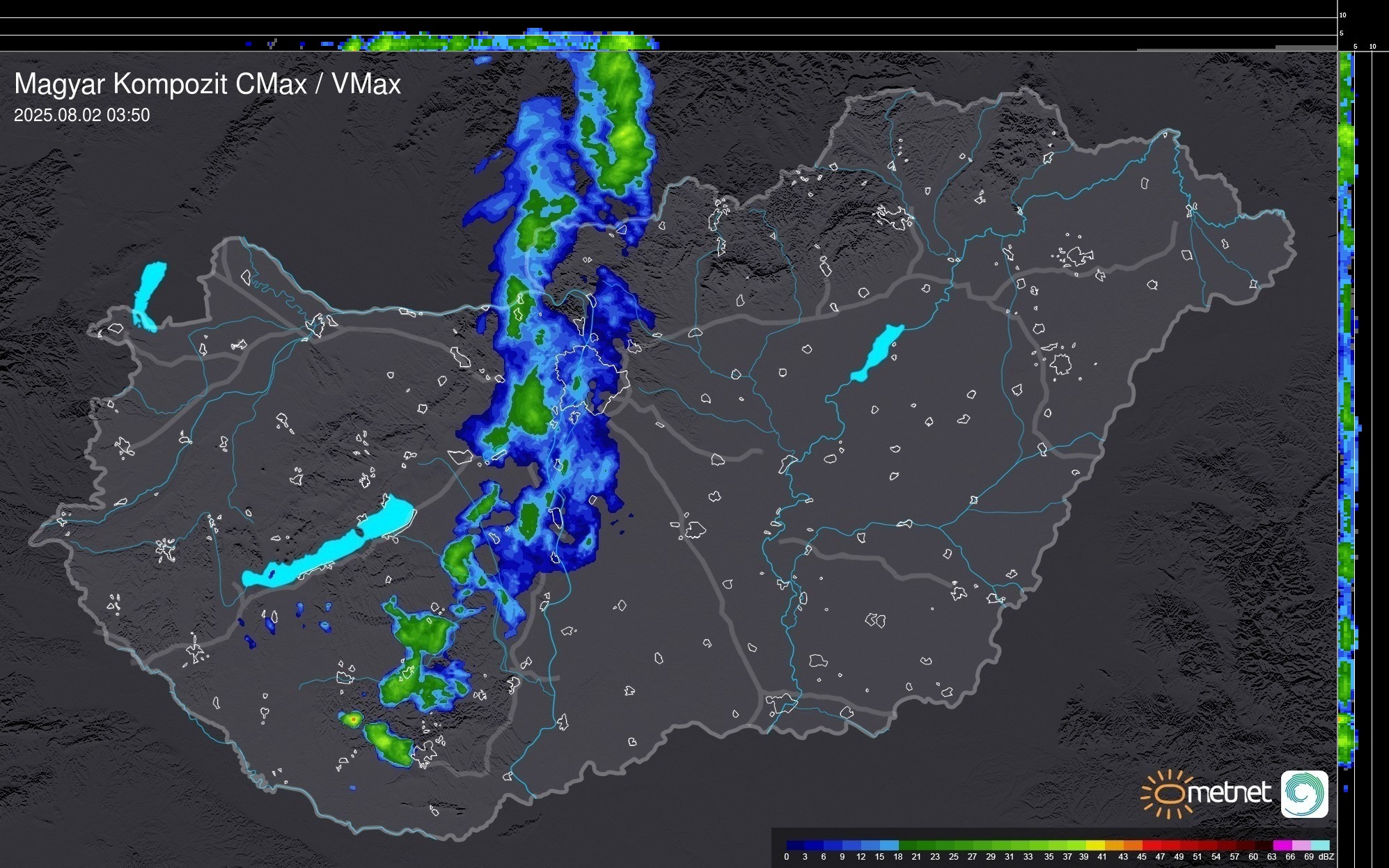The height and width of the screenshot is (868, 1389).
Task: Click the bright green cell north of Hungary
Action: point(622,132)
